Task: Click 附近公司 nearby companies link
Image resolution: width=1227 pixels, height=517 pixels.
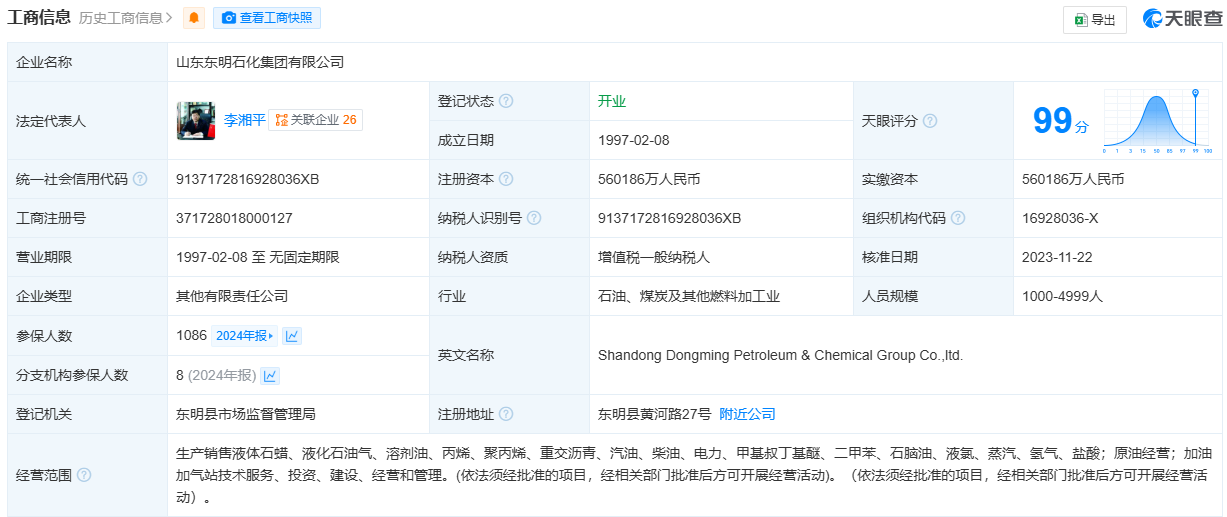Action: (747, 414)
